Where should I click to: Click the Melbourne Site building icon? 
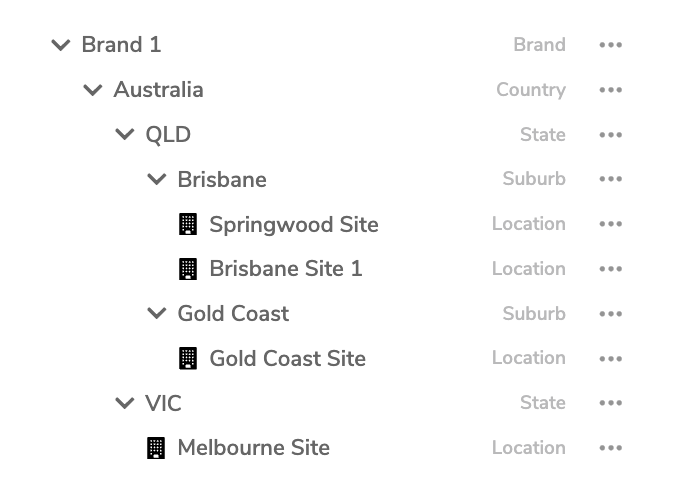click(x=156, y=448)
